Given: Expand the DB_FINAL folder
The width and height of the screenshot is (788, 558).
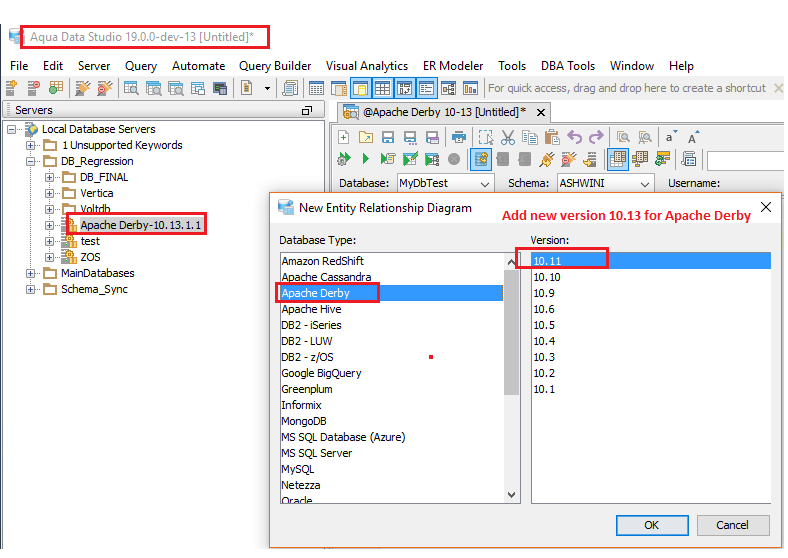Looking at the screenshot, I should pyautogui.click(x=49, y=177).
